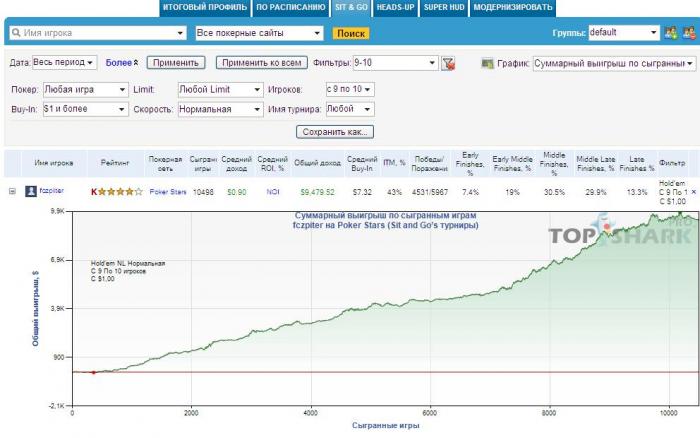
Task: Sort by Победы/Поражения column header
Action: coord(429,164)
